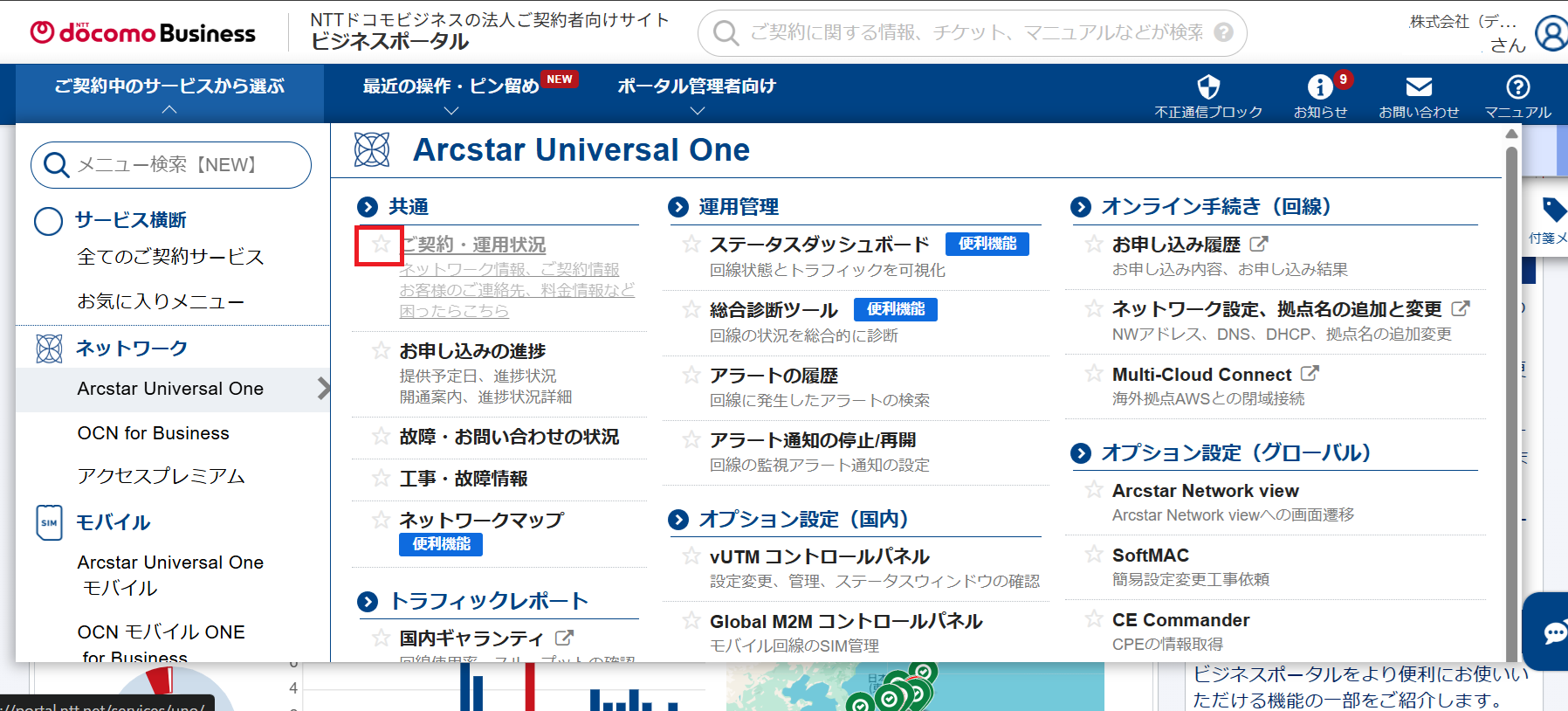Image resolution: width=1568 pixels, height=711 pixels.
Task: Select アクセスプレミアム in the sidebar
Action: pos(162,476)
